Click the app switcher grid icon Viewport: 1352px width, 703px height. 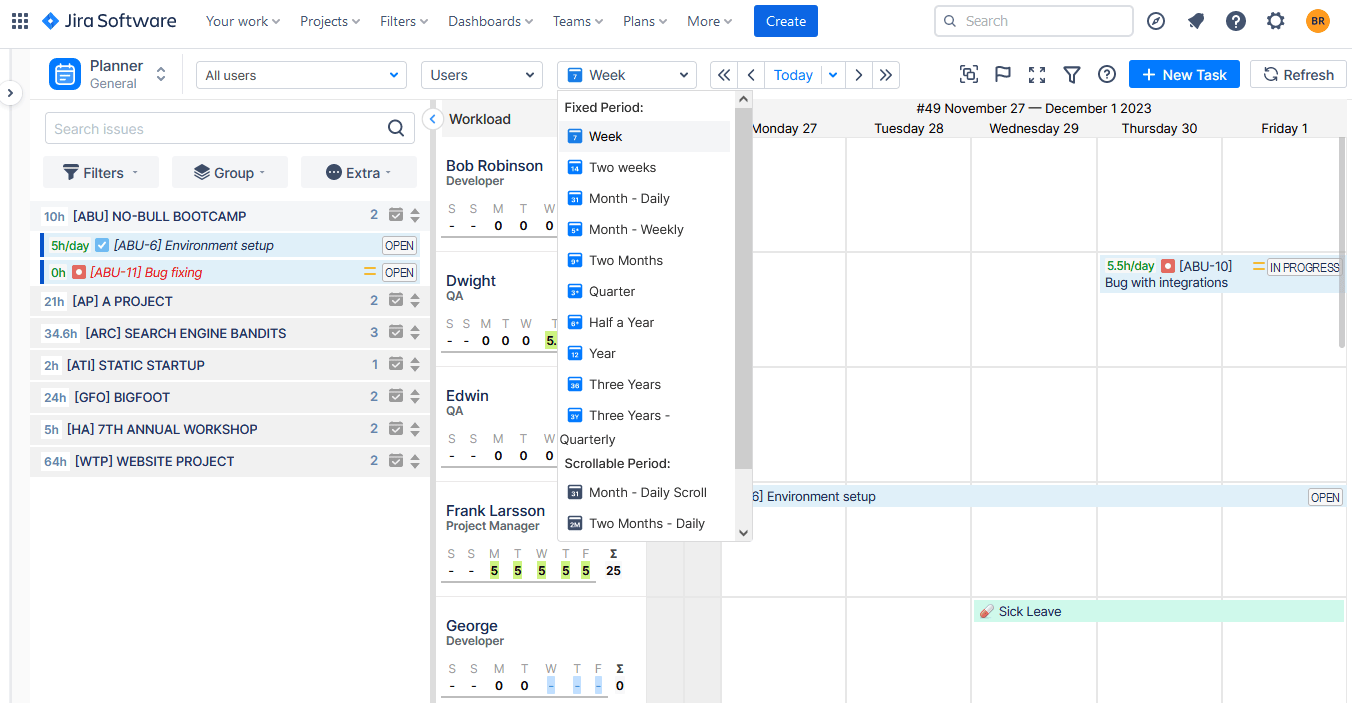click(19, 20)
